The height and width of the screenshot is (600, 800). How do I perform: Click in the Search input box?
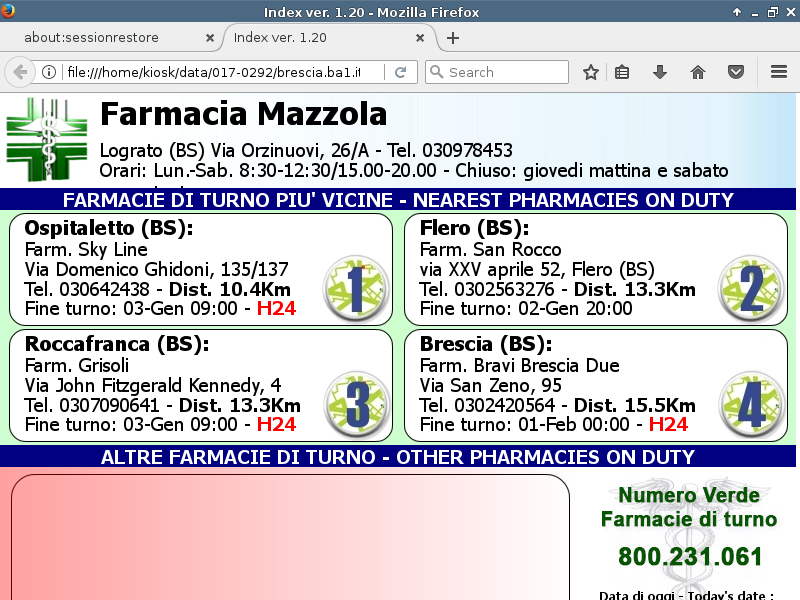tap(505, 72)
